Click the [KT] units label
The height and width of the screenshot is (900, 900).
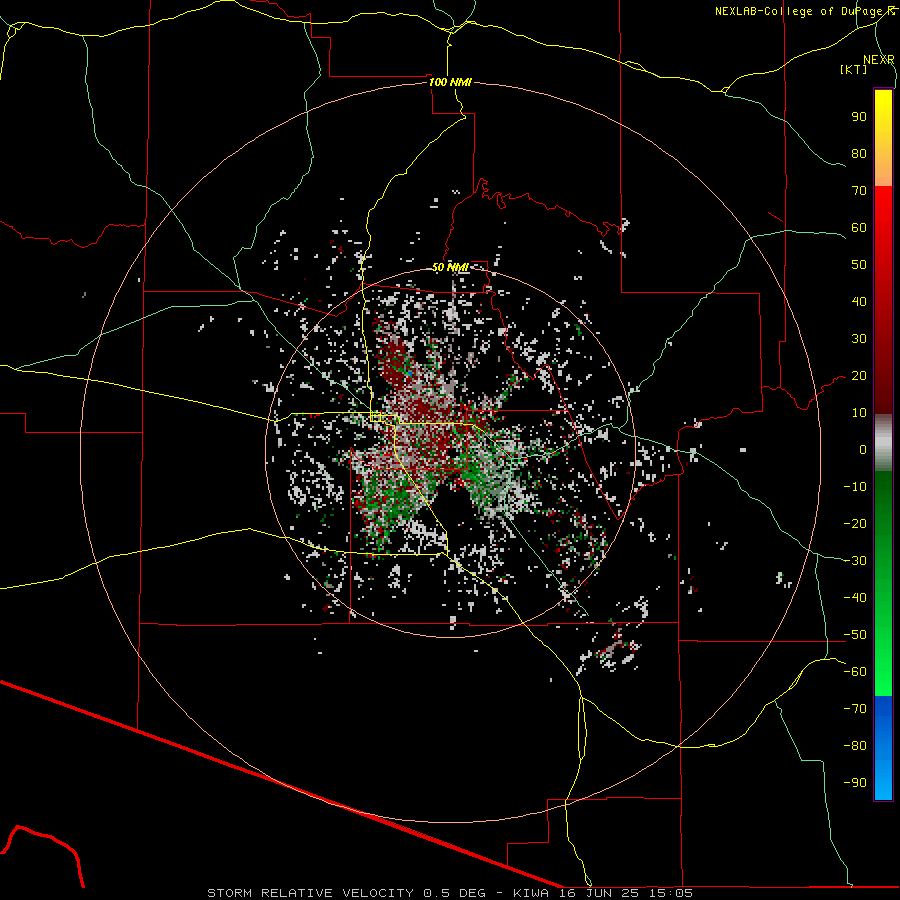(x=853, y=69)
